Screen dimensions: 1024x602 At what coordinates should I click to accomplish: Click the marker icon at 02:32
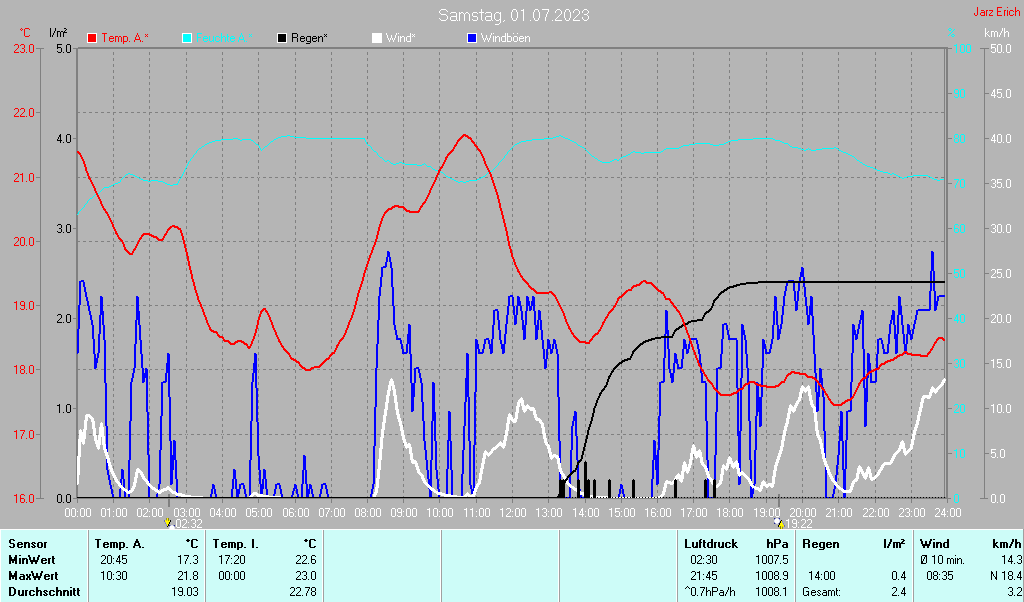[168, 522]
